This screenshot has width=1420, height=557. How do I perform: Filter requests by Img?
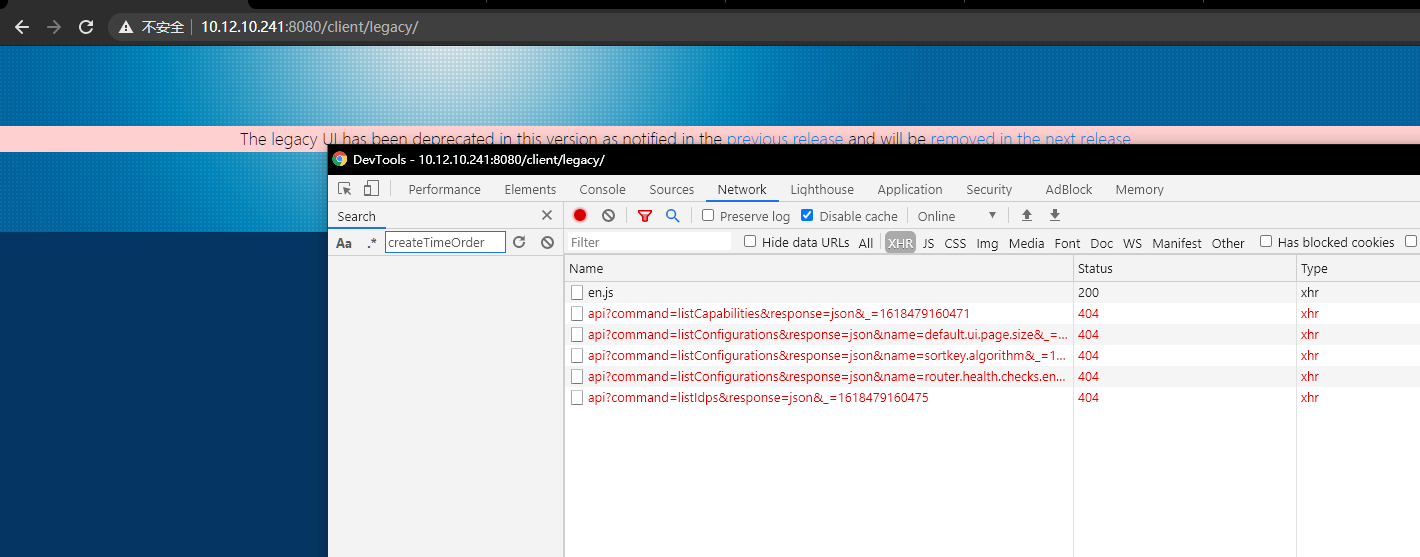coord(987,243)
